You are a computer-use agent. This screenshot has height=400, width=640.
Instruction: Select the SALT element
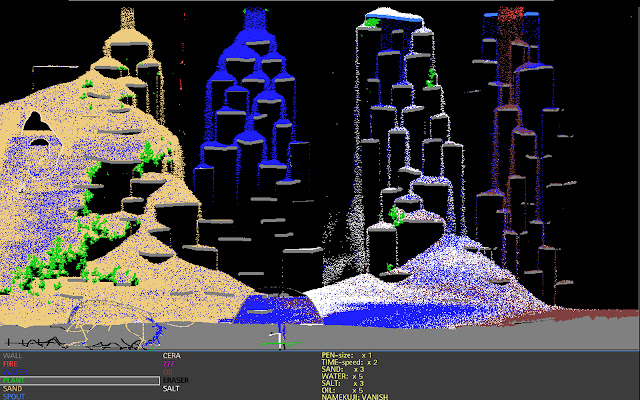(172, 388)
